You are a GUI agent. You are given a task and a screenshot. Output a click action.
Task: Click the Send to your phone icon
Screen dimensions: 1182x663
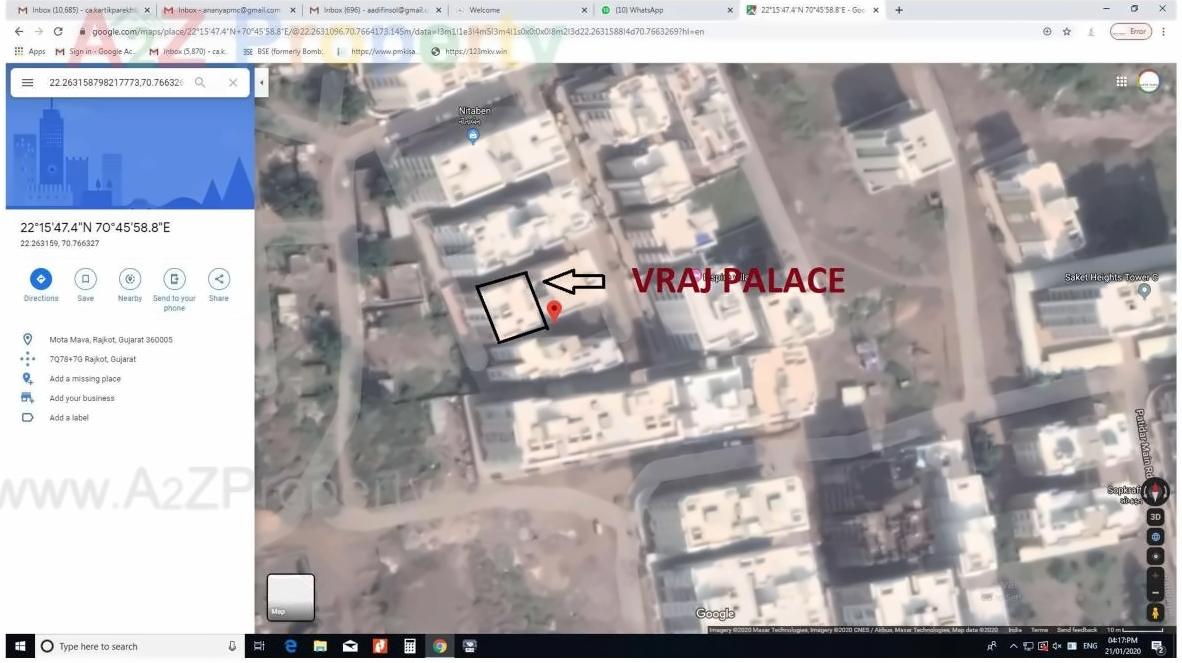(x=174, y=279)
